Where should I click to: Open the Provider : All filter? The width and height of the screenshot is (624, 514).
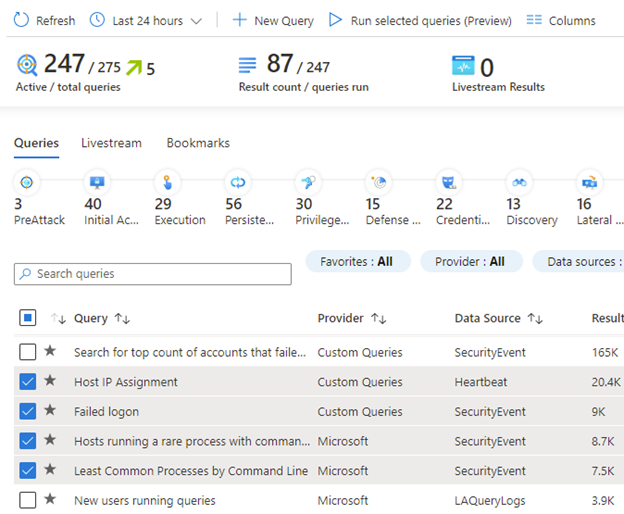tap(471, 261)
